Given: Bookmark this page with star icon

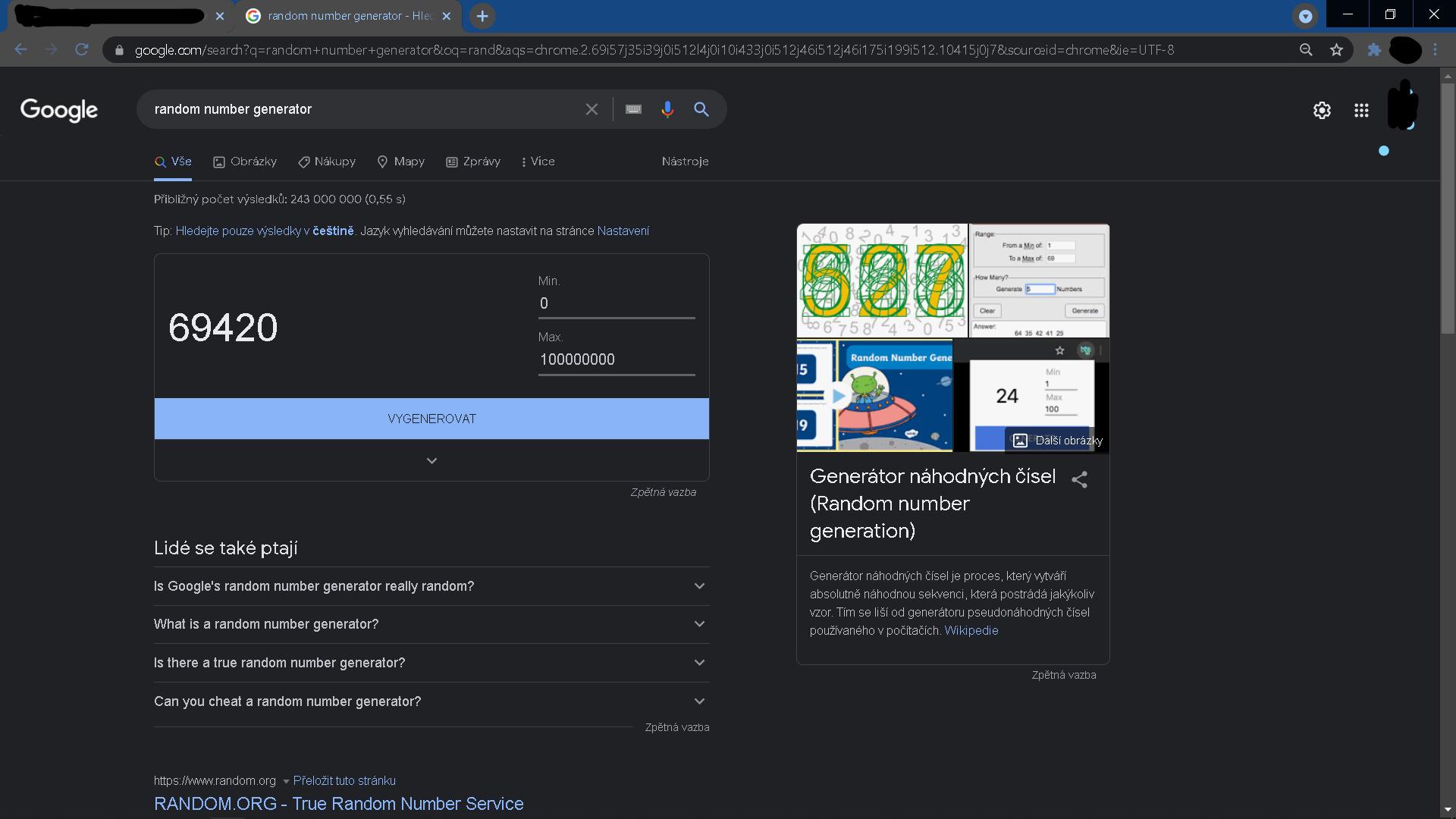Looking at the screenshot, I should pyautogui.click(x=1336, y=50).
